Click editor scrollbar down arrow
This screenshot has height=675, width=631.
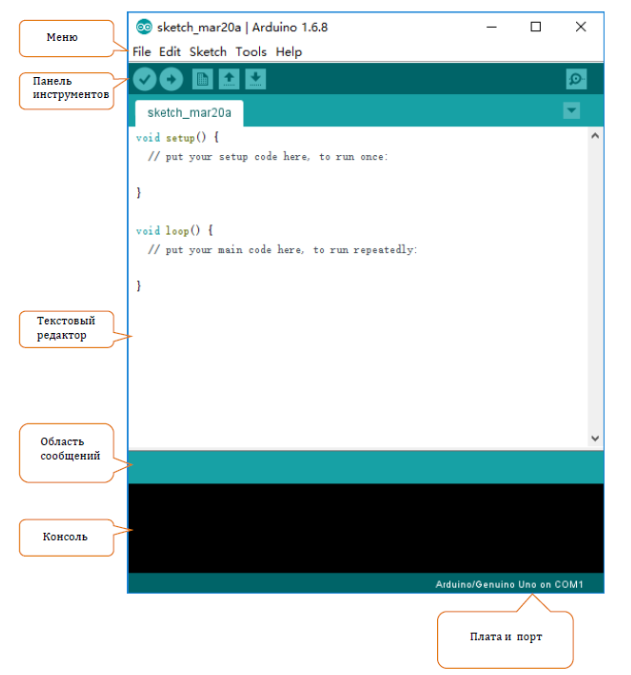(x=595, y=438)
